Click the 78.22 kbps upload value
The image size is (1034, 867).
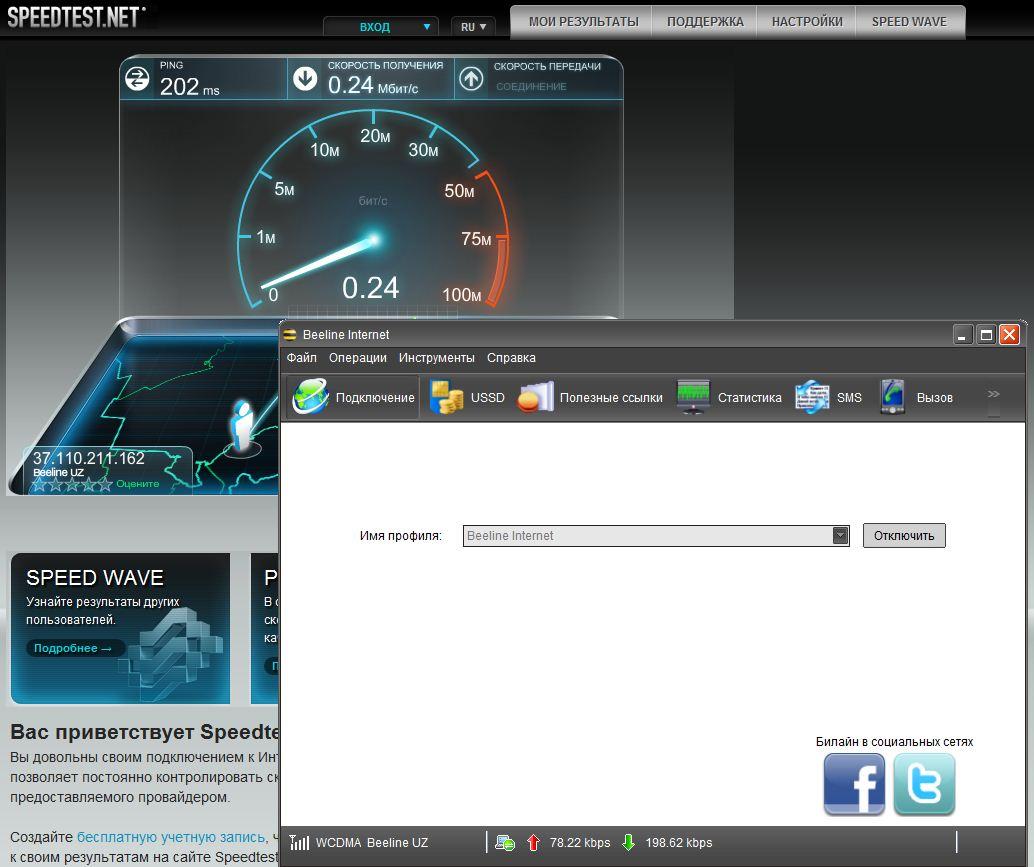(580, 843)
